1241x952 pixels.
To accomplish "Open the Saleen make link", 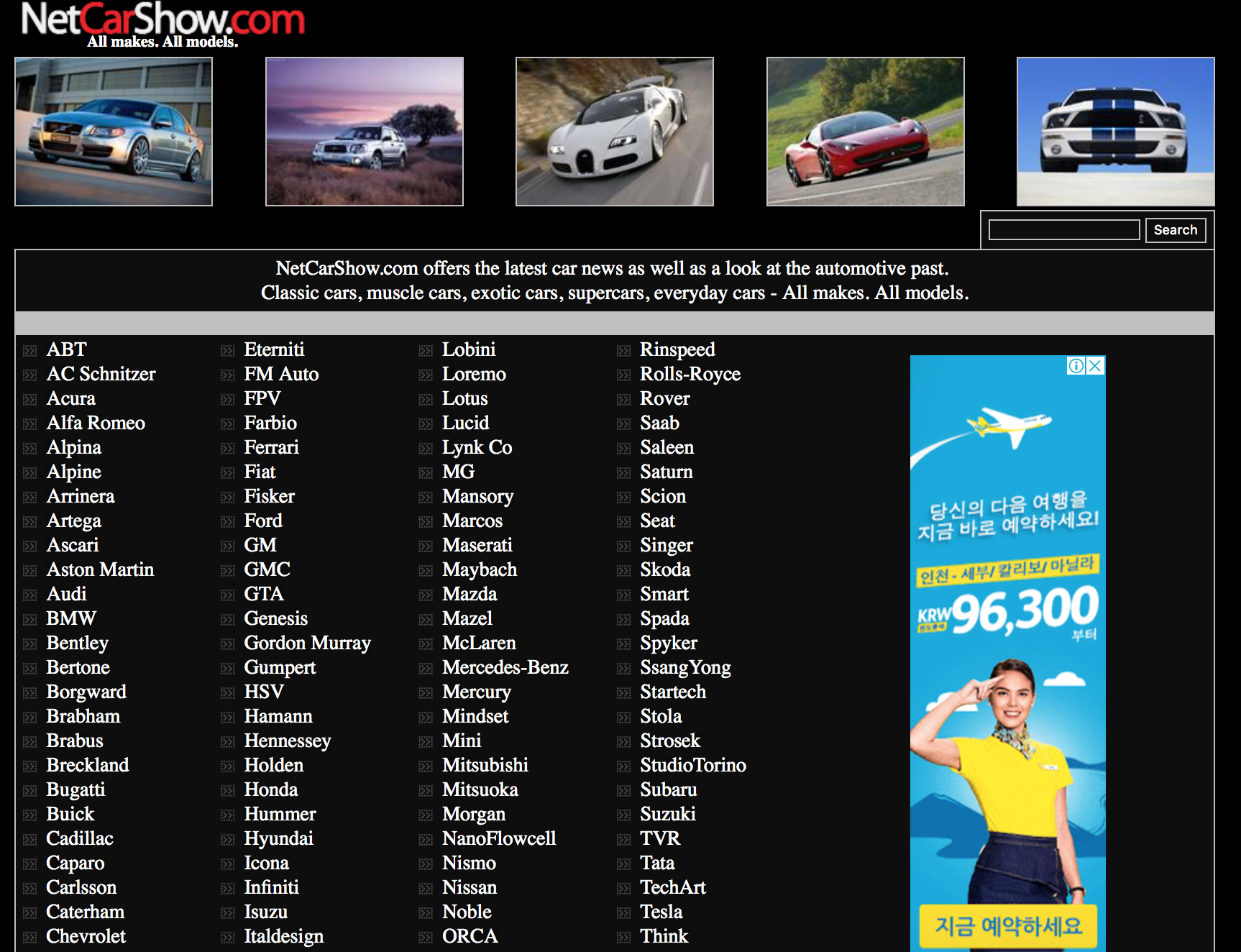I will [x=667, y=447].
